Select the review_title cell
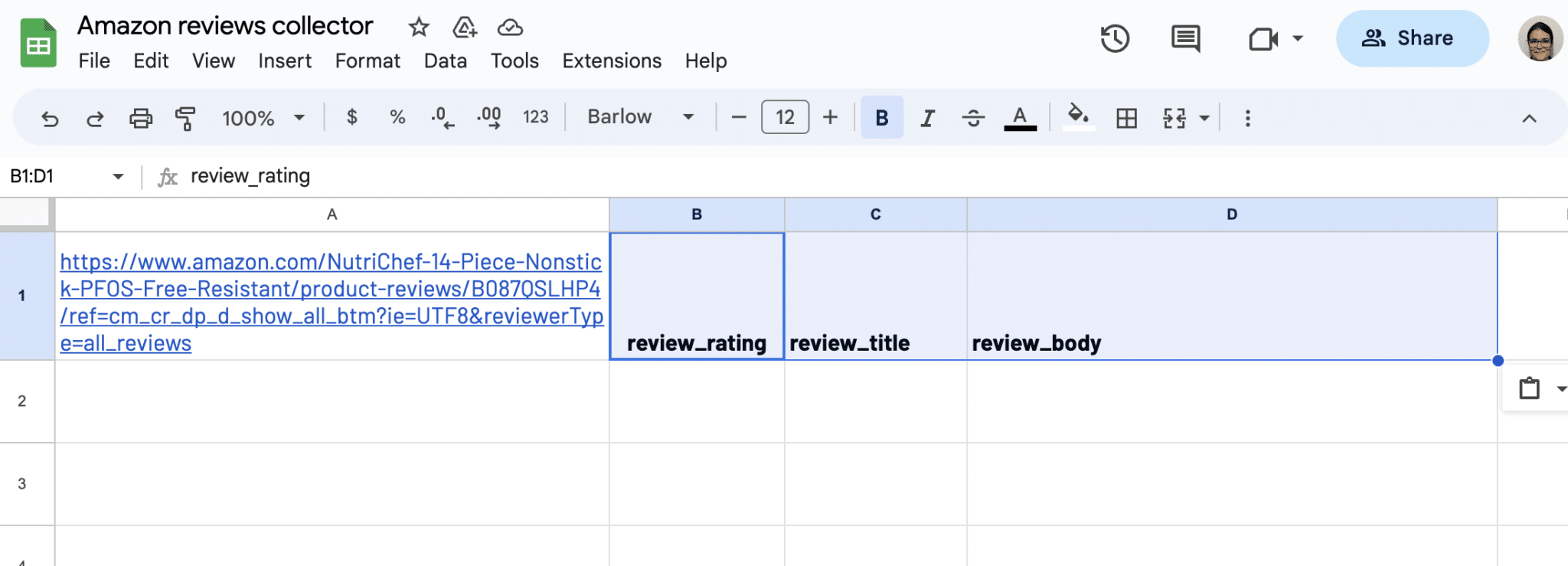The width and height of the screenshot is (1568, 566). 876,296
